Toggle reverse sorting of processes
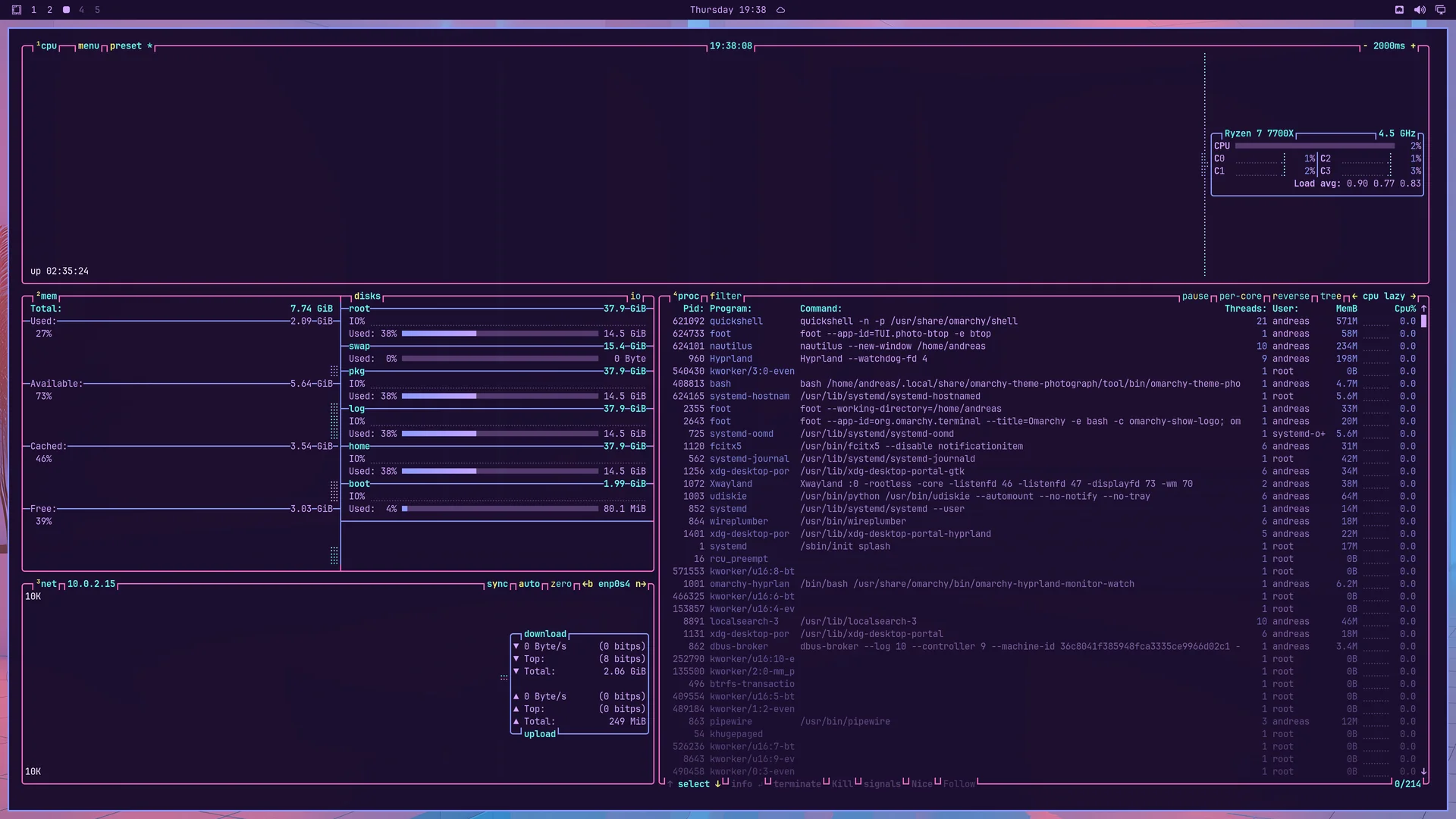 [1291, 297]
